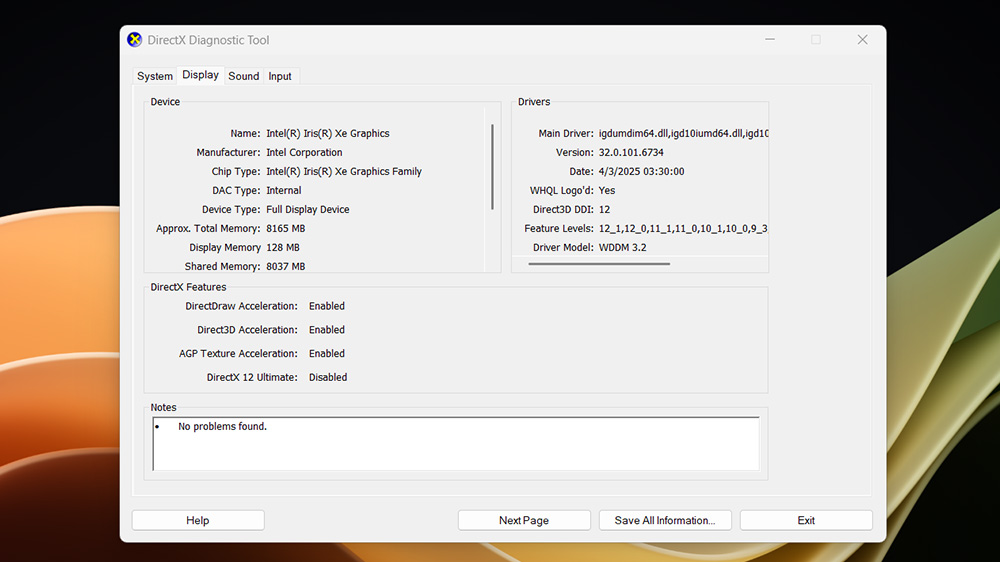The image size is (1000, 562).
Task: Click the 'DirectX 12 Ultimate:' label
Action: tap(252, 377)
